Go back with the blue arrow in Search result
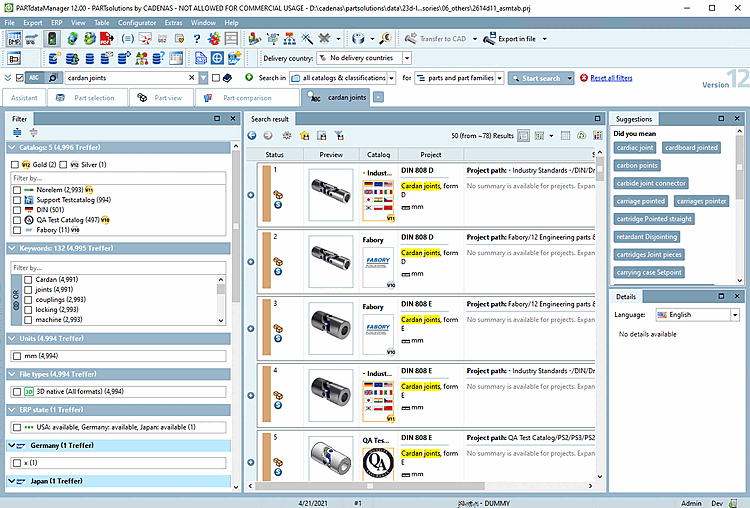 pyautogui.click(x=252, y=136)
